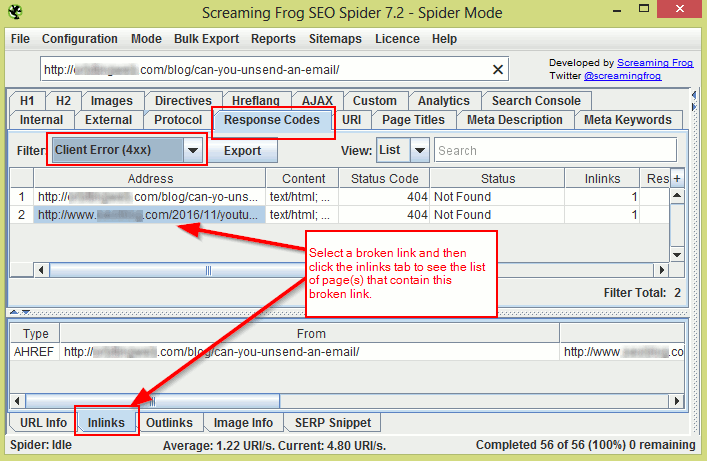The image size is (707, 461).
Task: Click the From column header in lower pane
Action: click(x=310, y=333)
